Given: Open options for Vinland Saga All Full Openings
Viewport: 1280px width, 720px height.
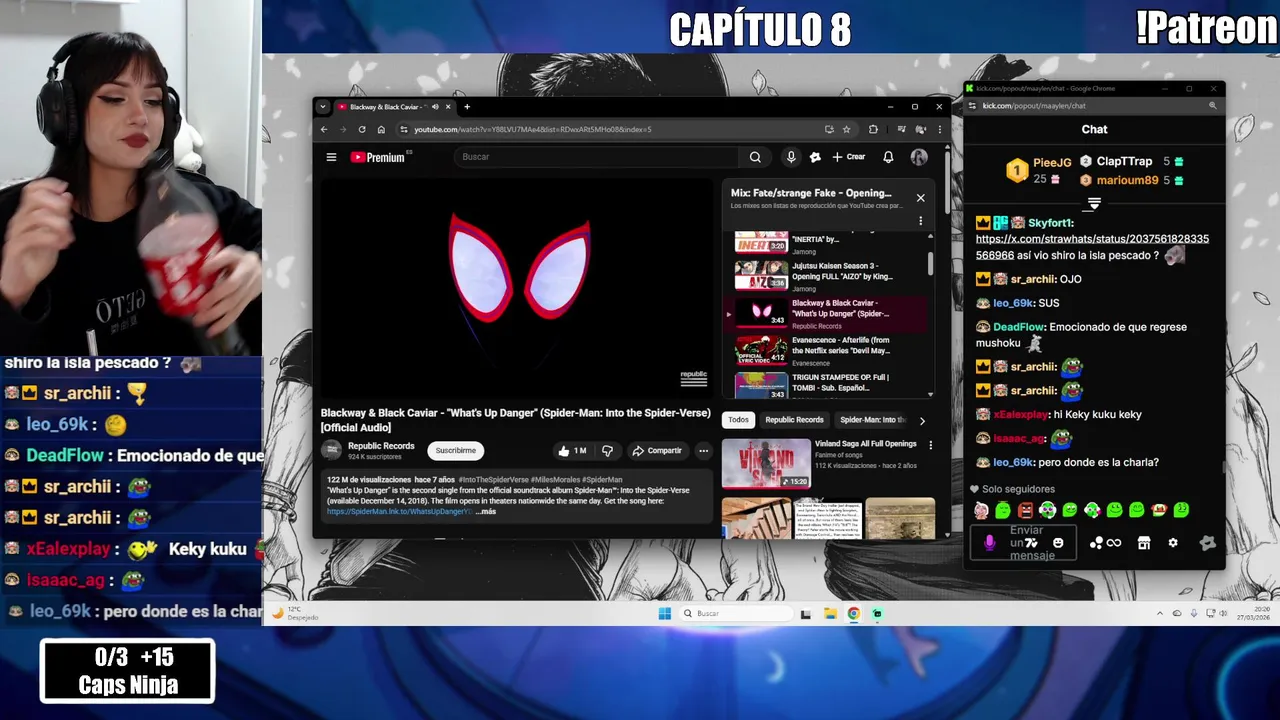Looking at the screenshot, I should tap(930, 445).
